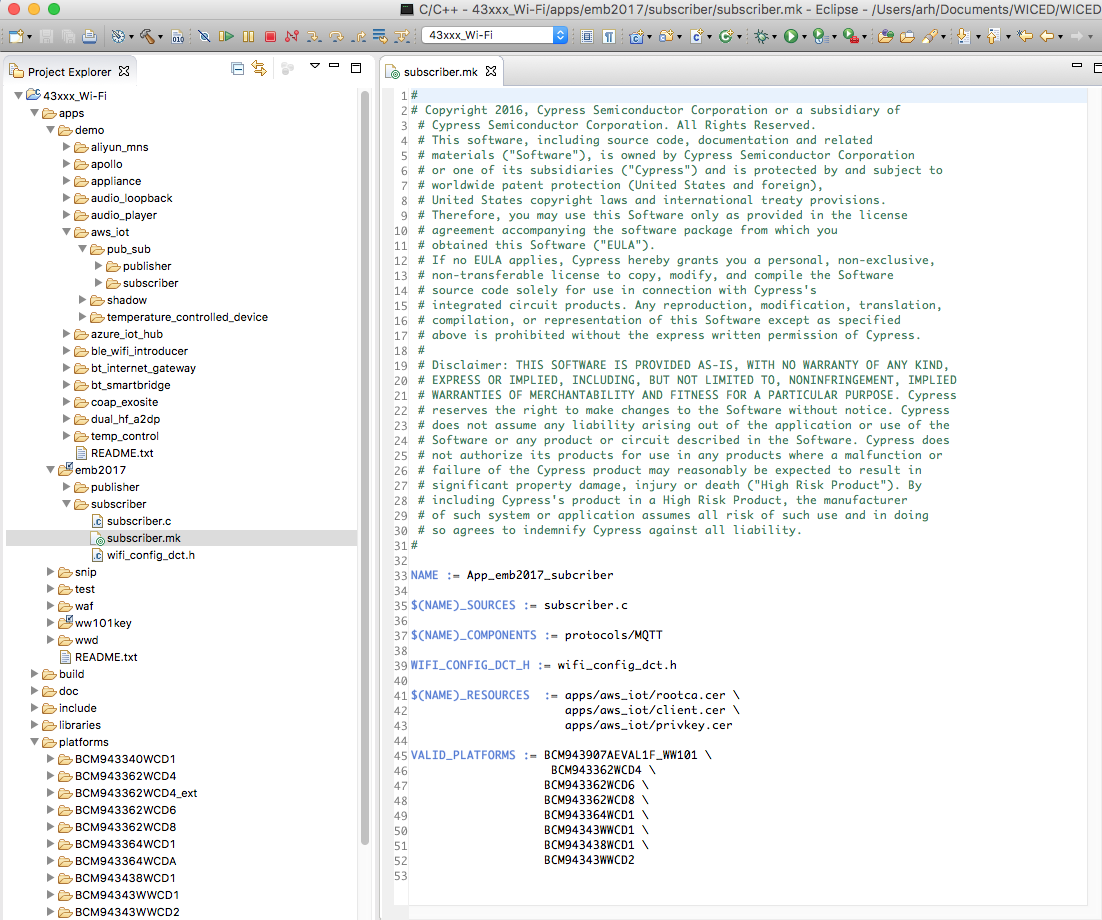Click the Resume debug icon

[x=226, y=36]
